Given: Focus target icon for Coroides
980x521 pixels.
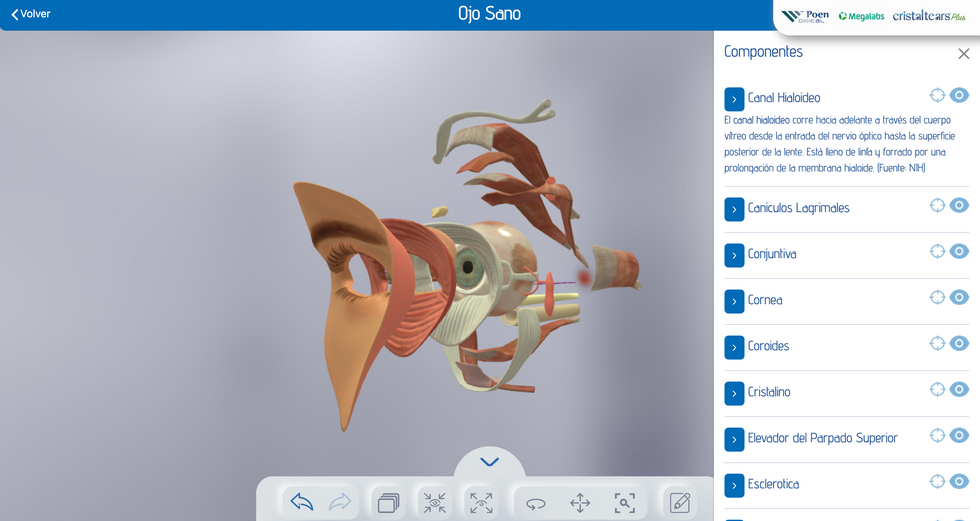Looking at the screenshot, I should 937,343.
